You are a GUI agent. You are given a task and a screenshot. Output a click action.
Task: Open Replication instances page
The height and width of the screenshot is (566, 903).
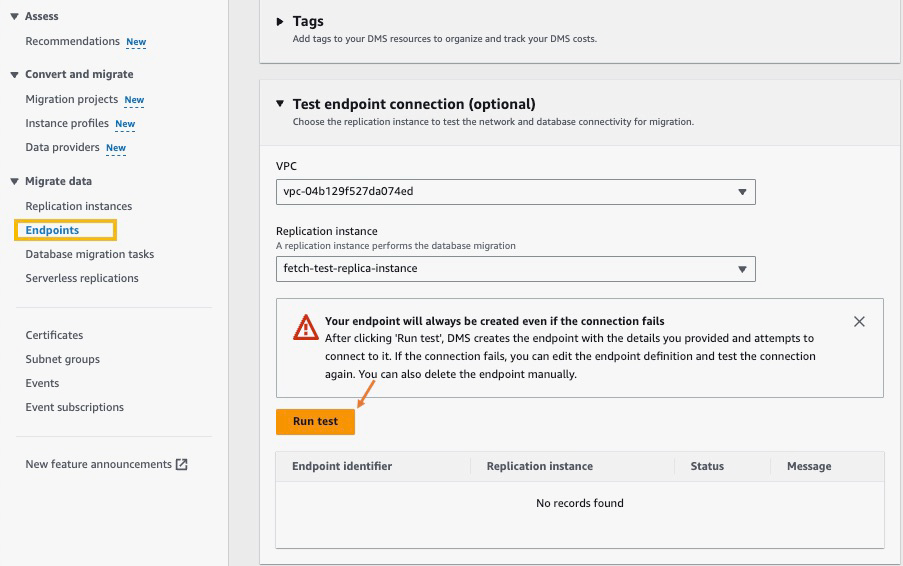(x=78, y=206)
